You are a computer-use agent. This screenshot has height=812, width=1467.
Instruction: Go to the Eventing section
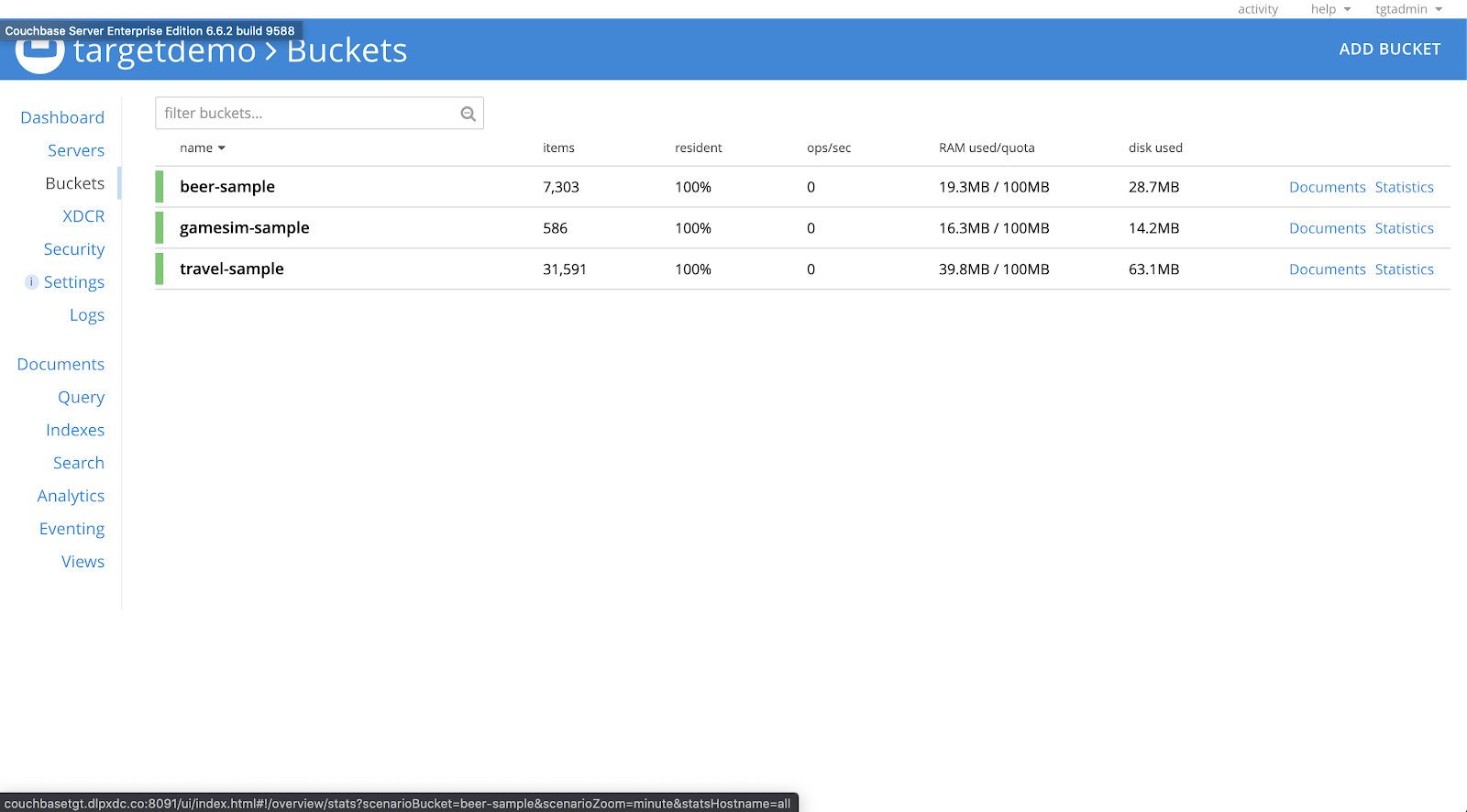(72, 529)
